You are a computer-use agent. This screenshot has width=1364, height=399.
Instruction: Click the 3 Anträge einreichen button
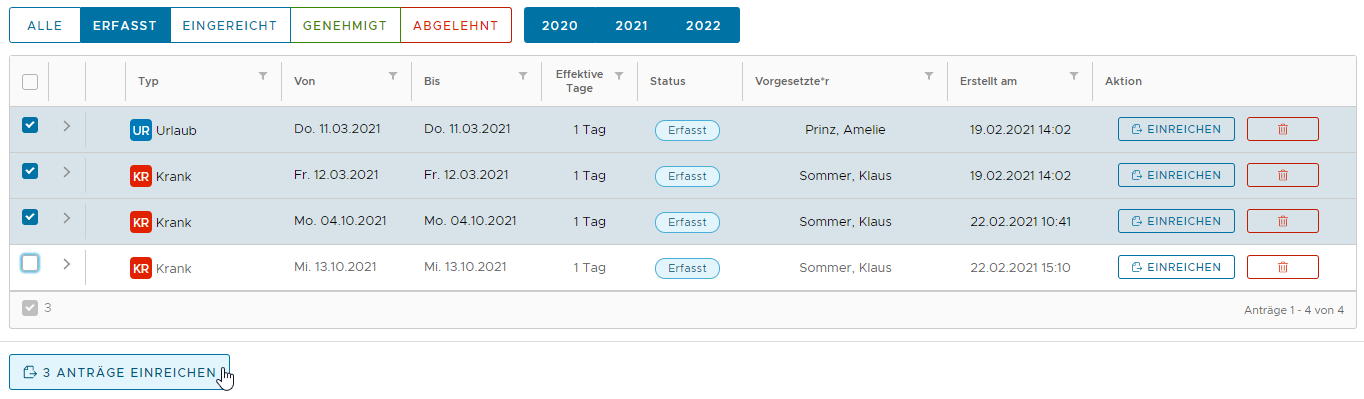pyautogui.click(x=120, y=372)
